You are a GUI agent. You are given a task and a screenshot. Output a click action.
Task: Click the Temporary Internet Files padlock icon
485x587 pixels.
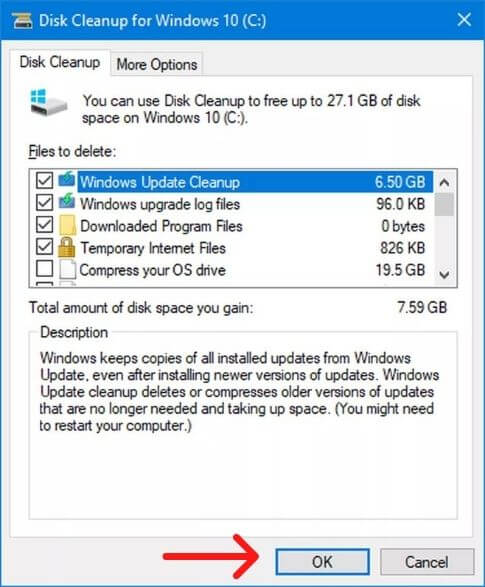coord(67,247)
